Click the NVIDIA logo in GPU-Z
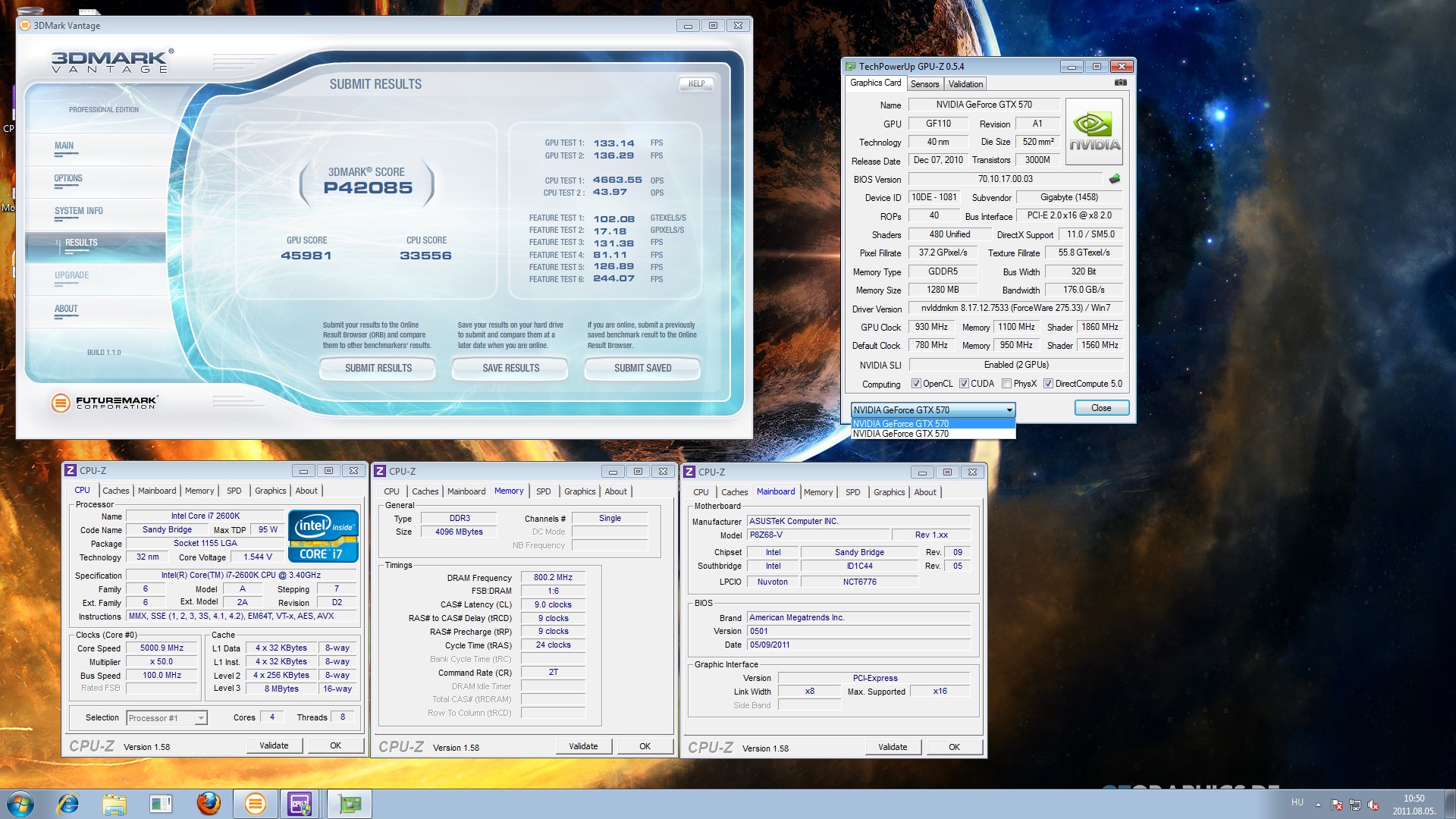Viewport: 1456px width, 819px height. click(1094, 132)
